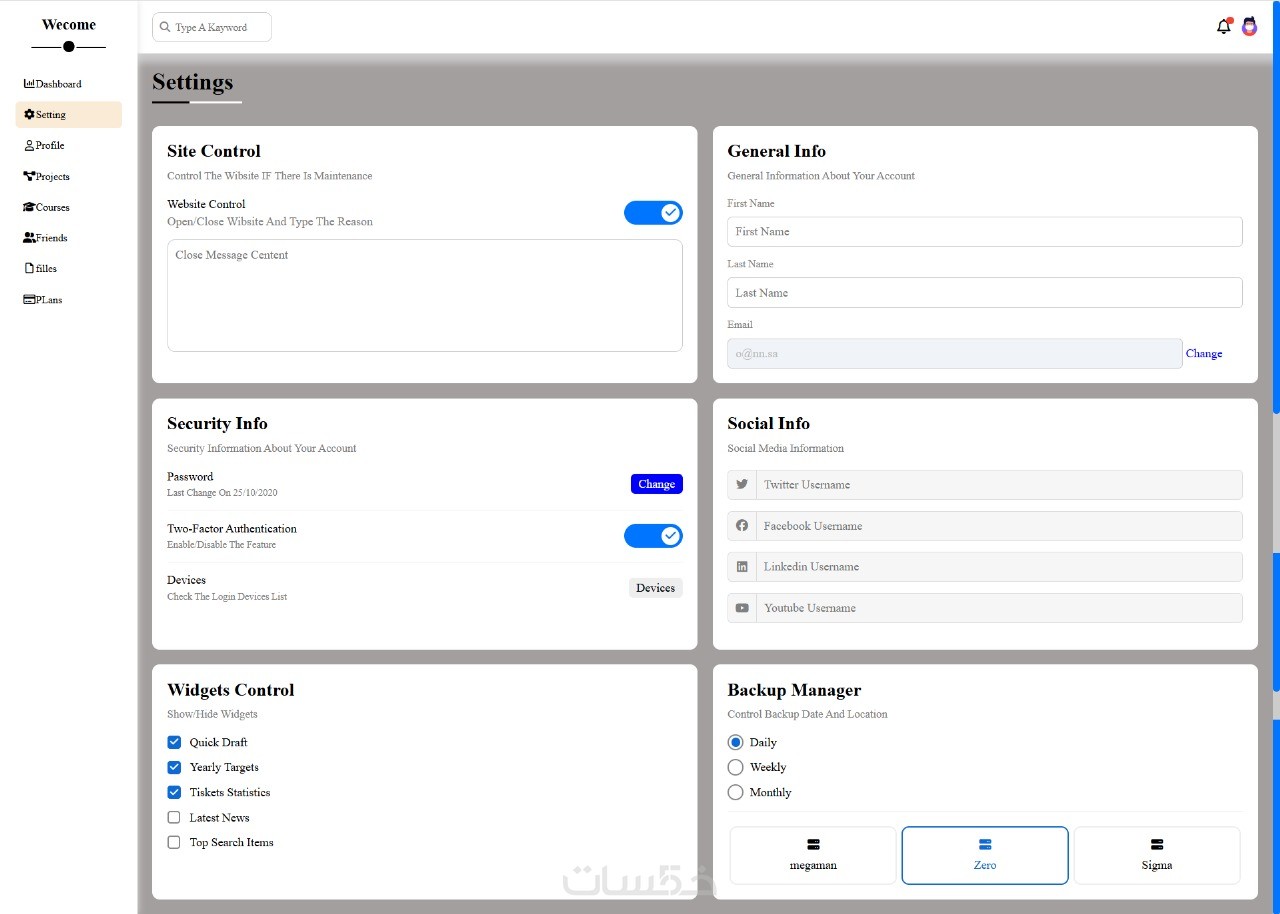The image size is (1280, 914).
Task: Click the Wecome sidebar title
Action: [69, 25]
